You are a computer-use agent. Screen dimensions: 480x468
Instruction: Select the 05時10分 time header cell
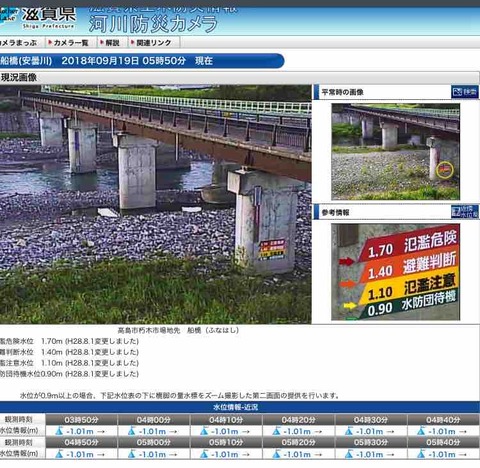pyautogui.click(x=226, y=442)
